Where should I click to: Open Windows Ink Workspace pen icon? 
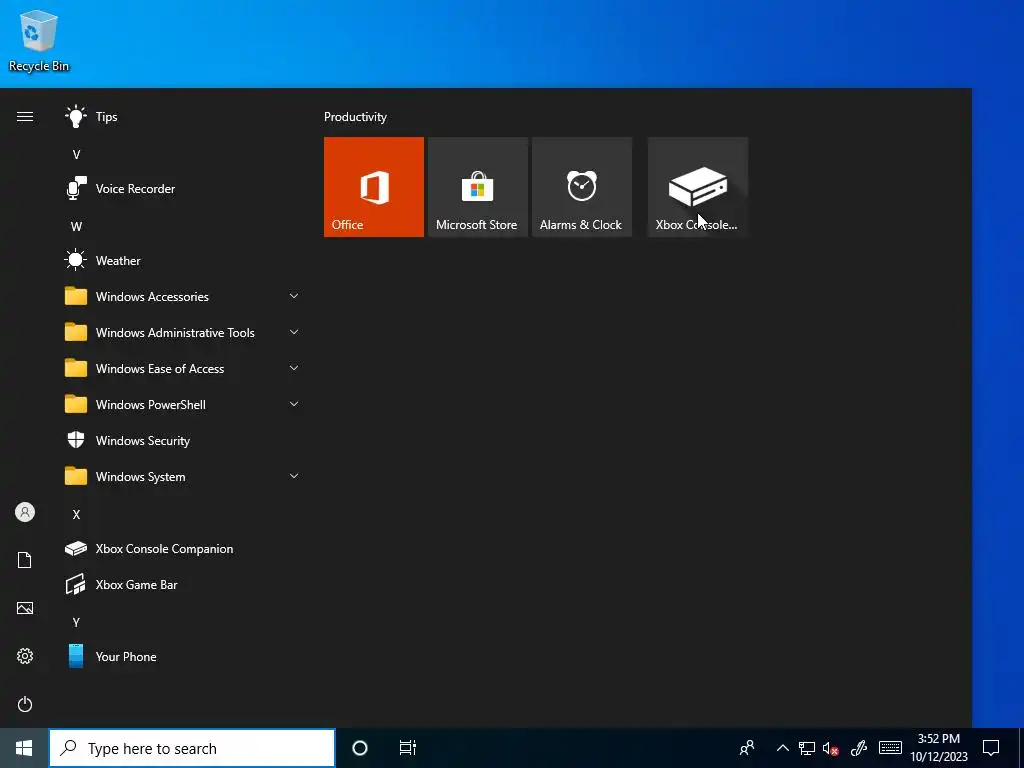click(859, 748)
